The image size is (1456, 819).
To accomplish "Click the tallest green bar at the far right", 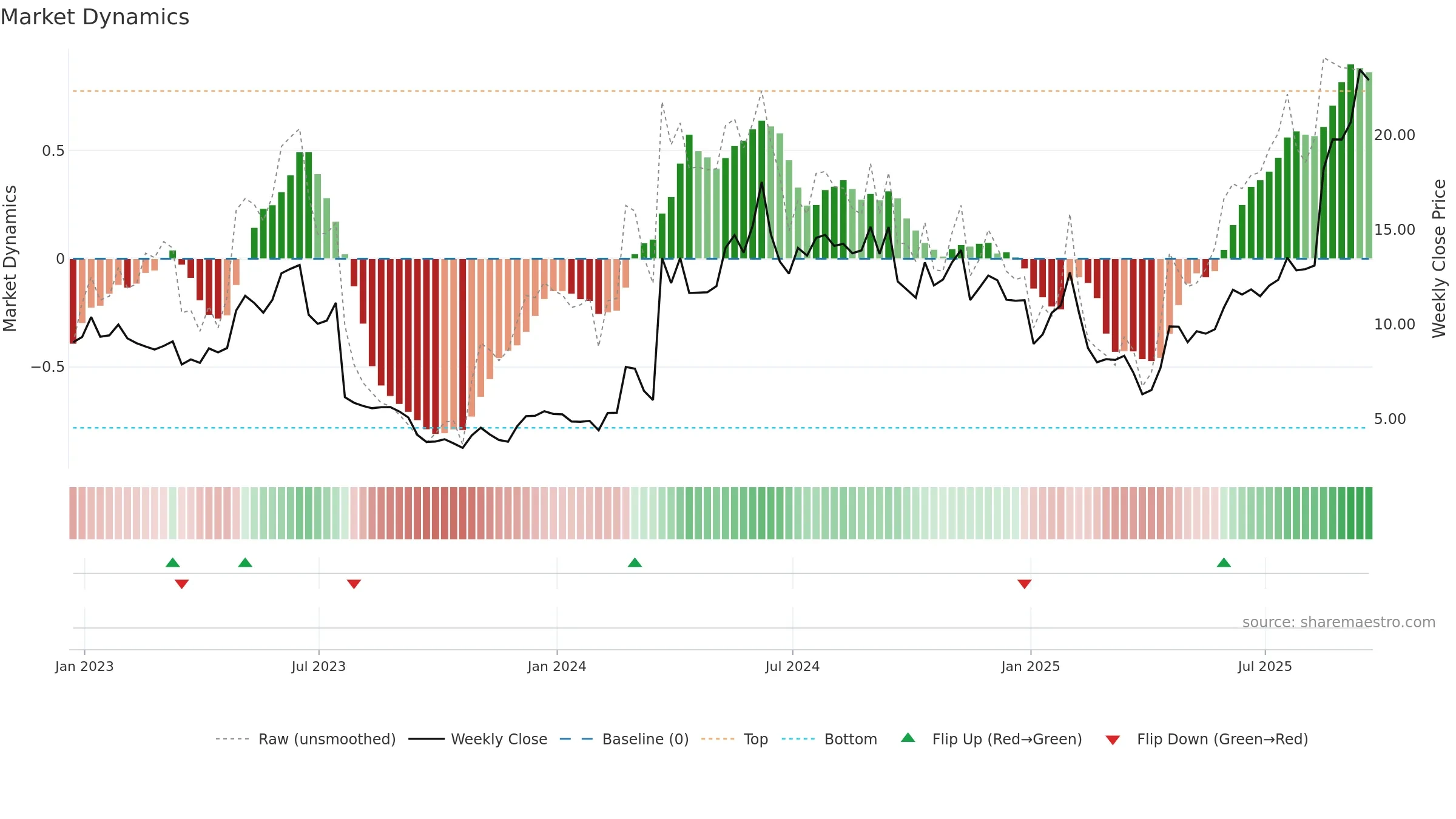I will 1350,161.
